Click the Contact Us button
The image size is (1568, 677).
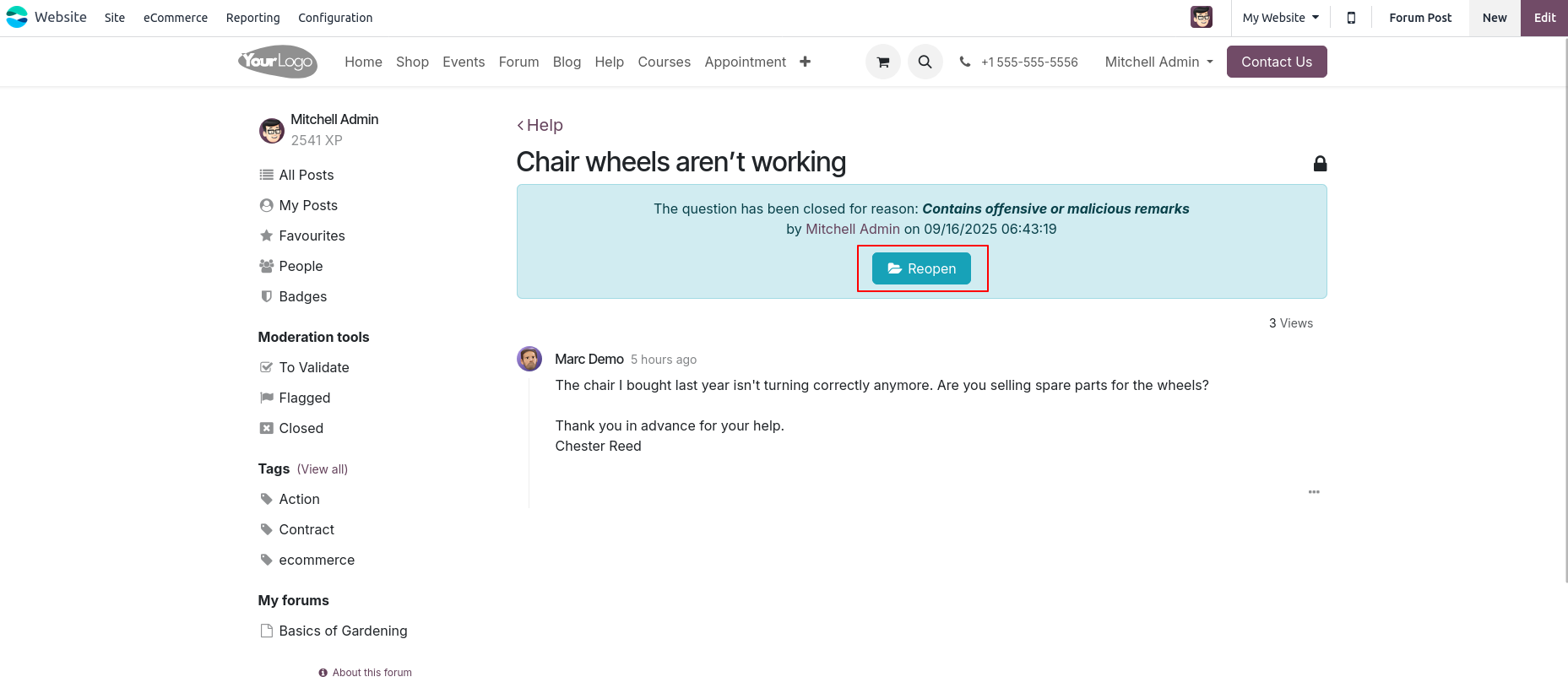tap(1276, 62)
